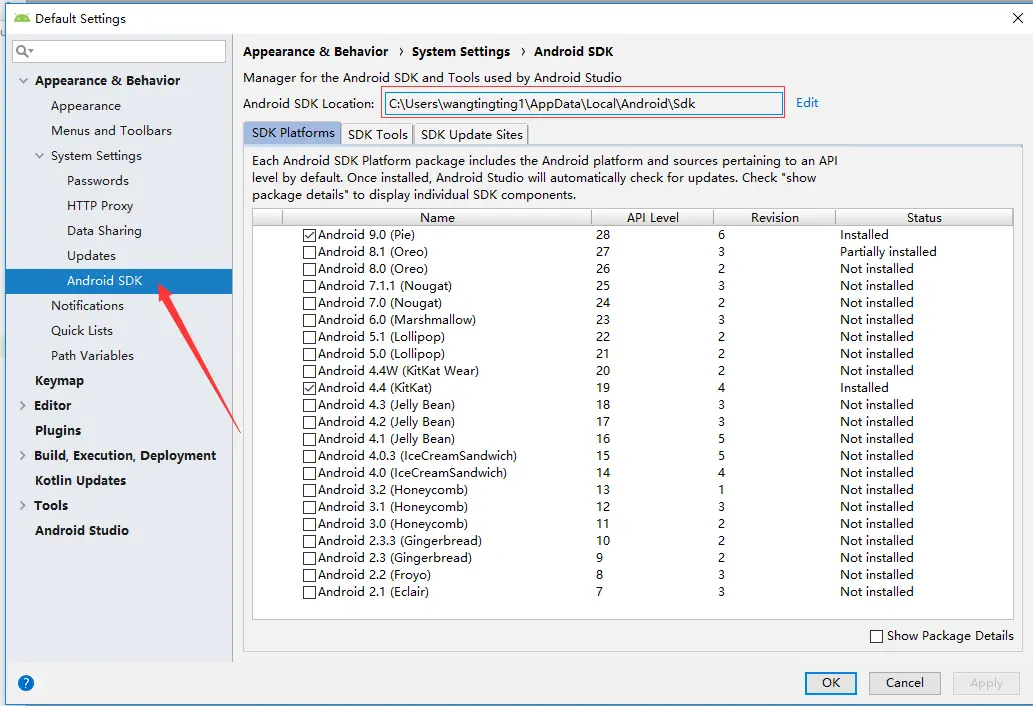
Task: Open Notifications settings
Action: tap(87, 306)
